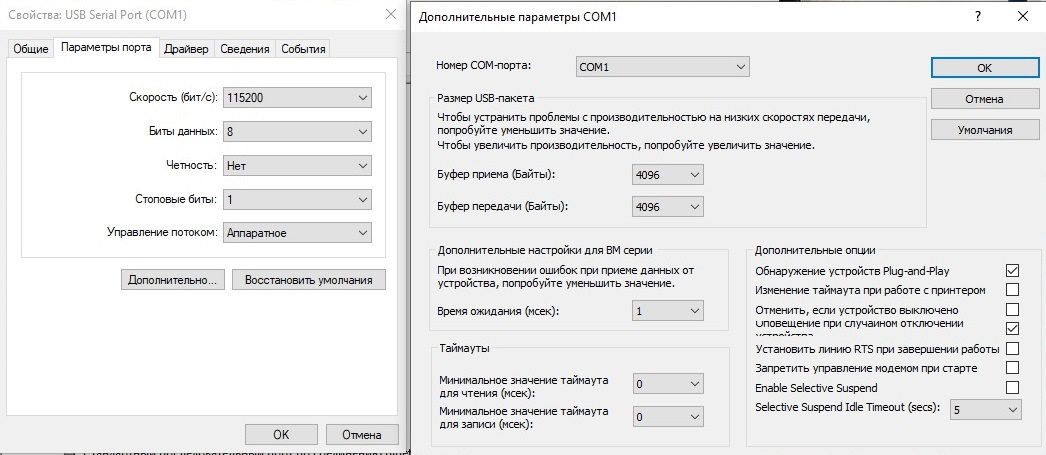
Task: Click the Умолчания button
Action: tap(984, 130)
